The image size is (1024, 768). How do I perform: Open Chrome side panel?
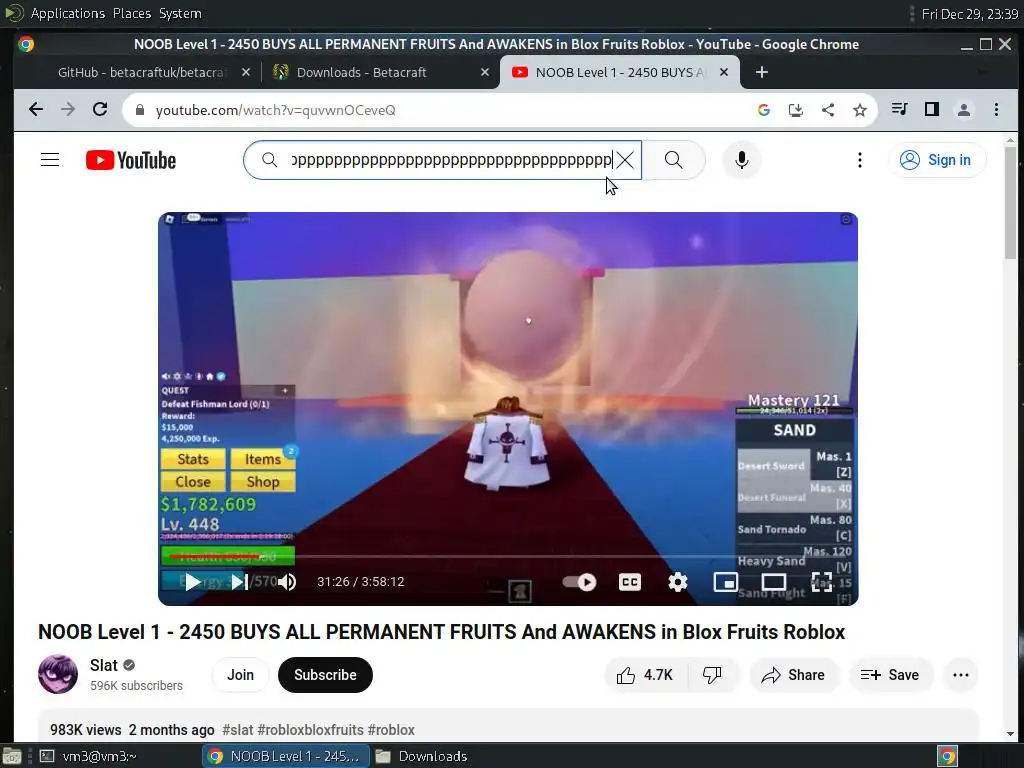(x=932, y=110)
